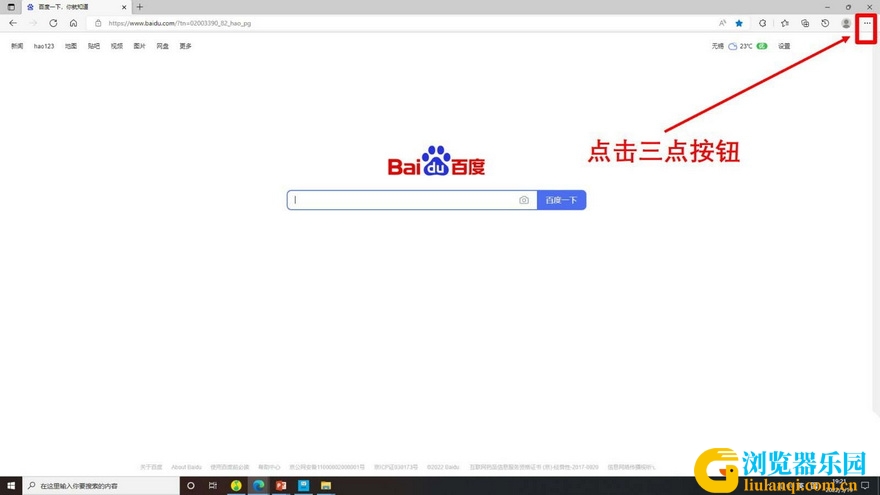Open the browser History clock icon
Viewport: 880px width, 495px height.
click(825, 23)
